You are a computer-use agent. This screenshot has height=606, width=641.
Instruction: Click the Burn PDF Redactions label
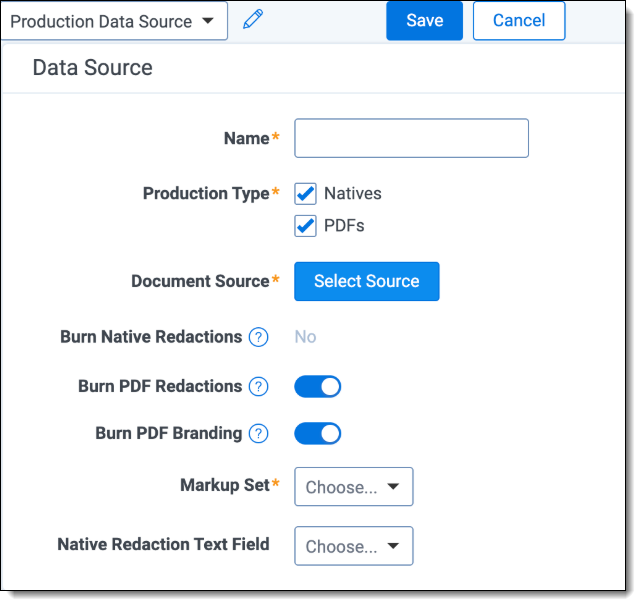[x=160, y=386]
